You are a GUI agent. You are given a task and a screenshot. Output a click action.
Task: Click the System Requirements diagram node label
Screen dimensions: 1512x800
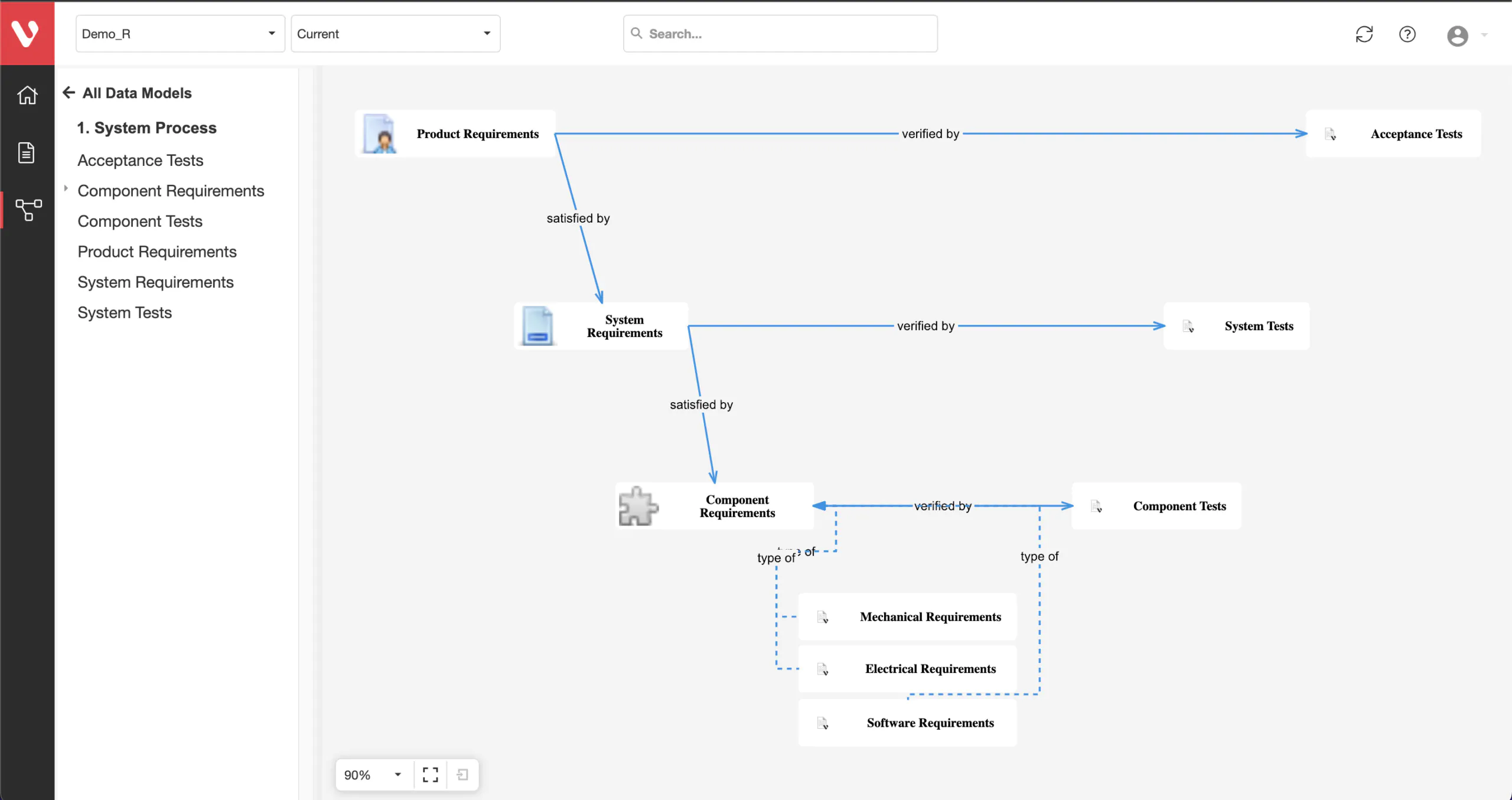click(624, 326)
